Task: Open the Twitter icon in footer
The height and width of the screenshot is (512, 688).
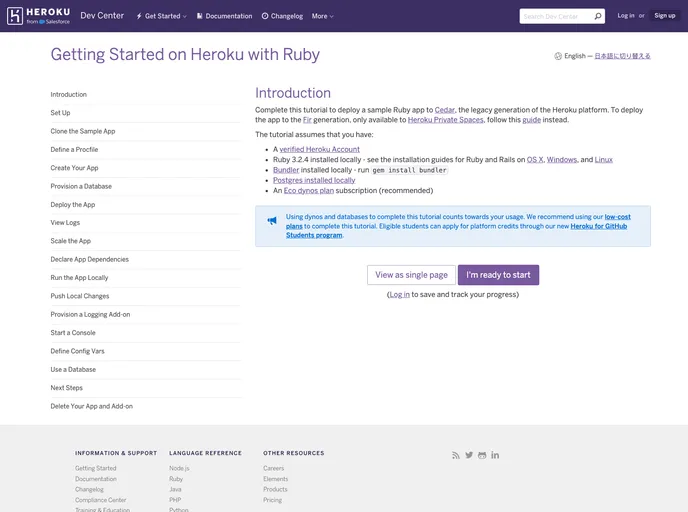Action: coord(469,455)
